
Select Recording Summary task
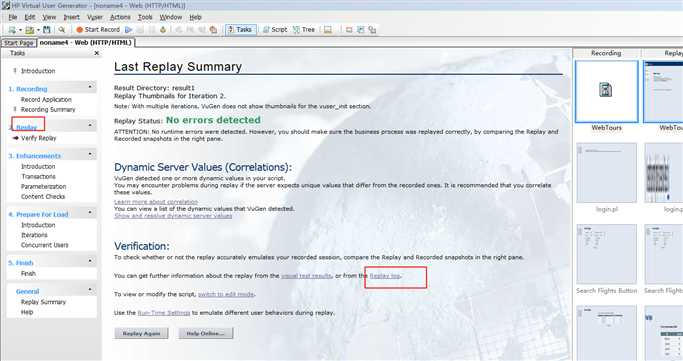coord(48,109)
